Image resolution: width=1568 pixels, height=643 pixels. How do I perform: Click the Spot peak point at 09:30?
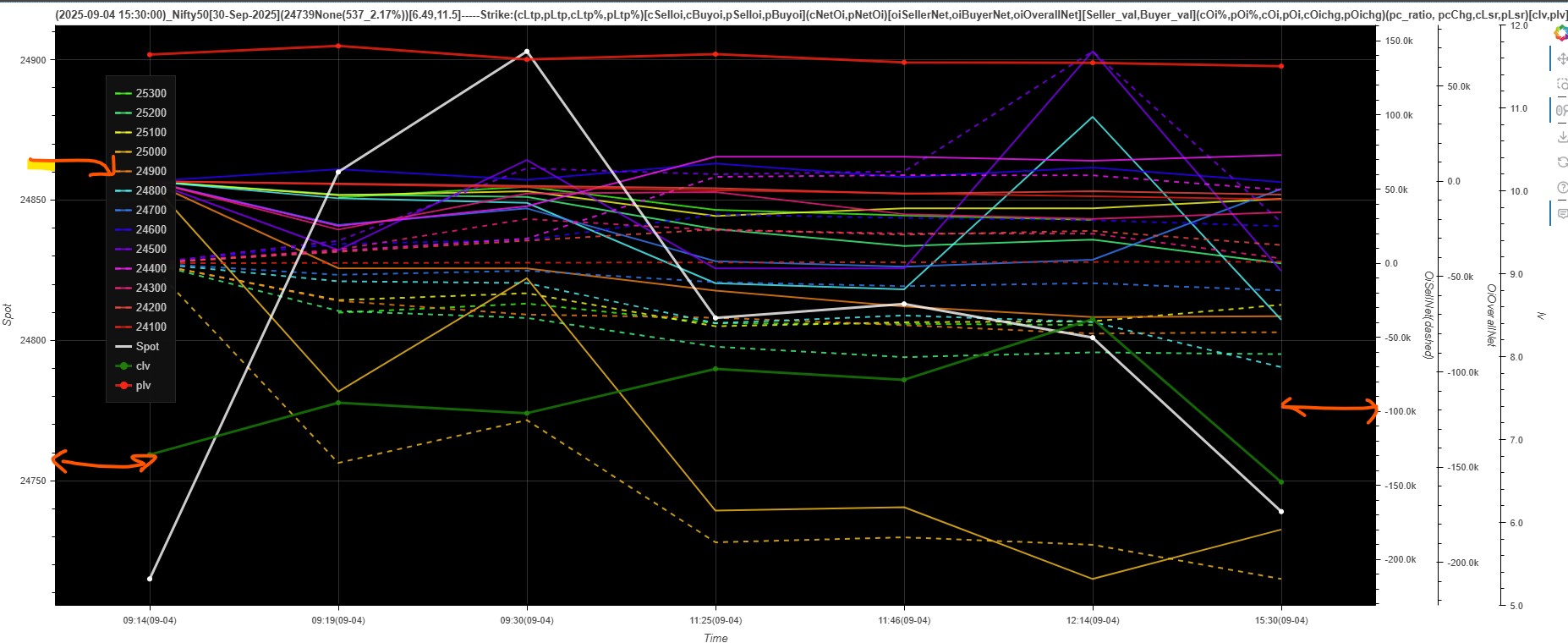tap(527, 52)
